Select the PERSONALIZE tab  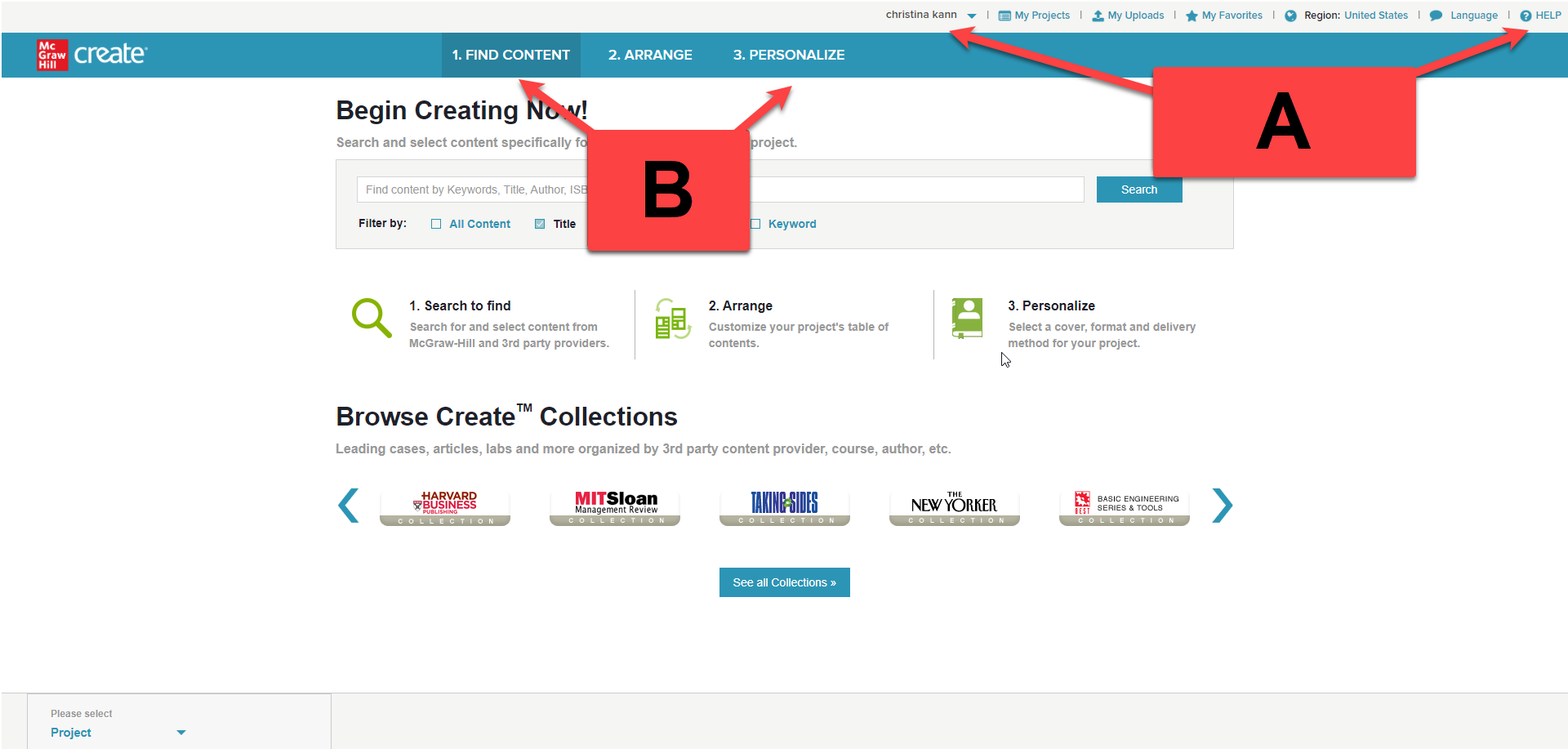[788, 55]
